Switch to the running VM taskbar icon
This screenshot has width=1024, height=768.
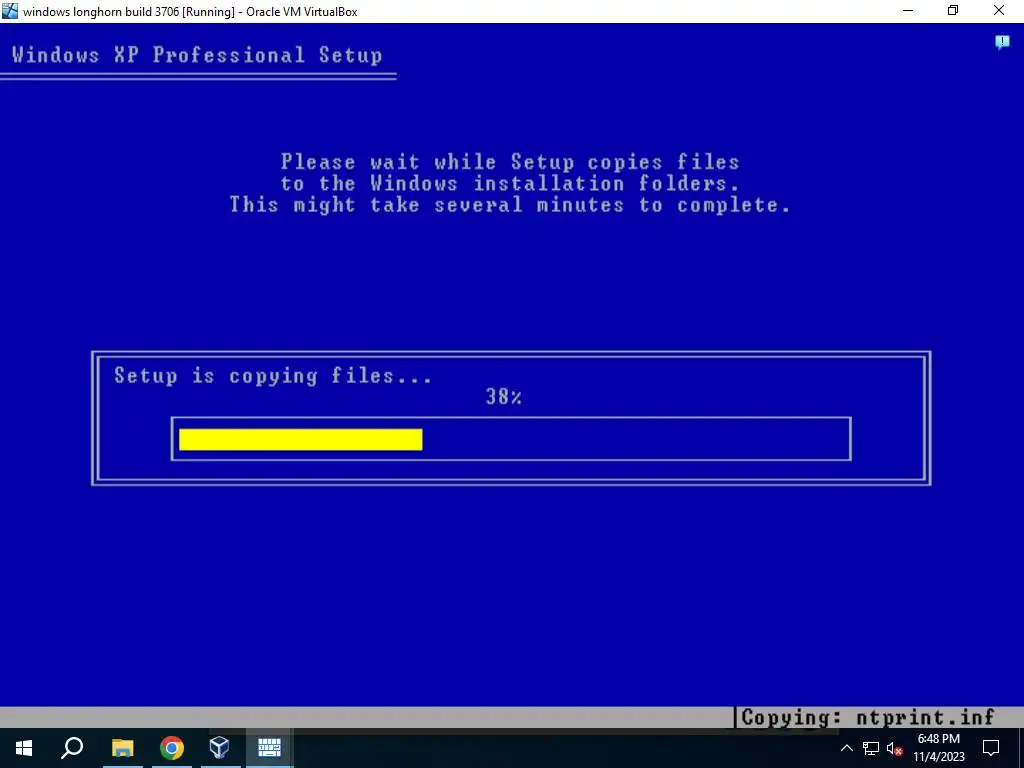(269, 748)
